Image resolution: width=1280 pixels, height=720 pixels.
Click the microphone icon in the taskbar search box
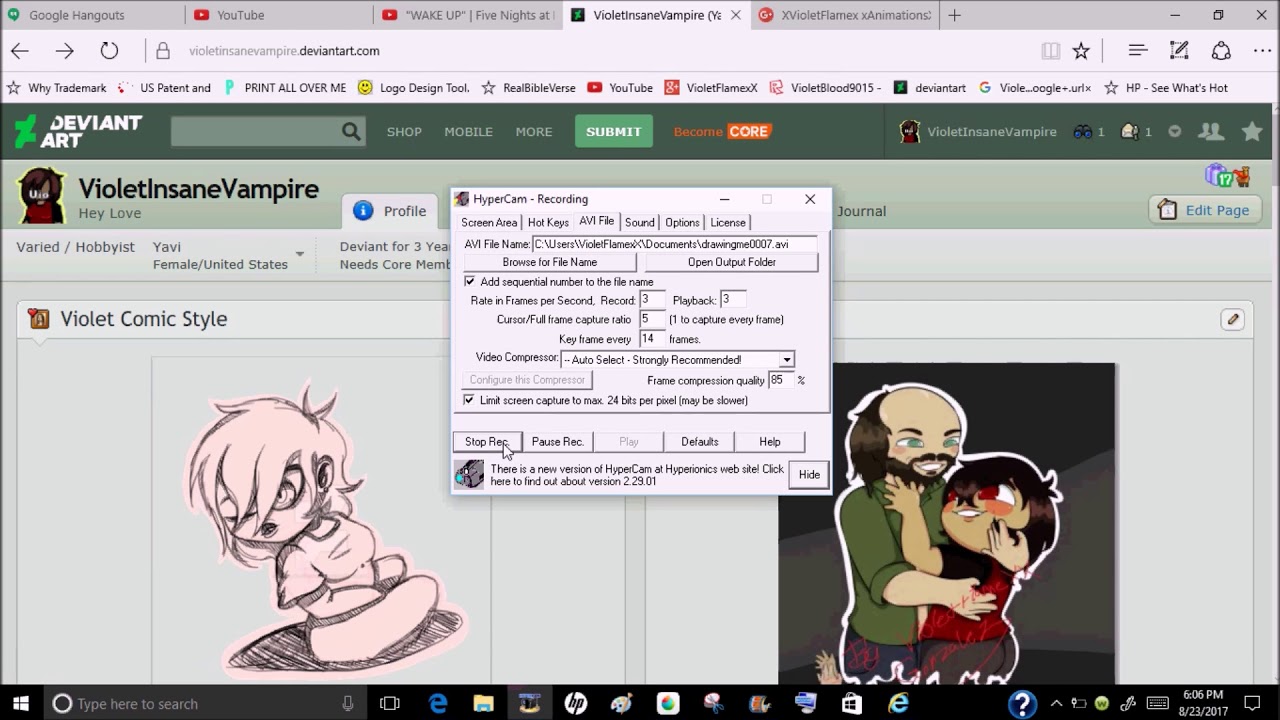click(x=348, y=704)
